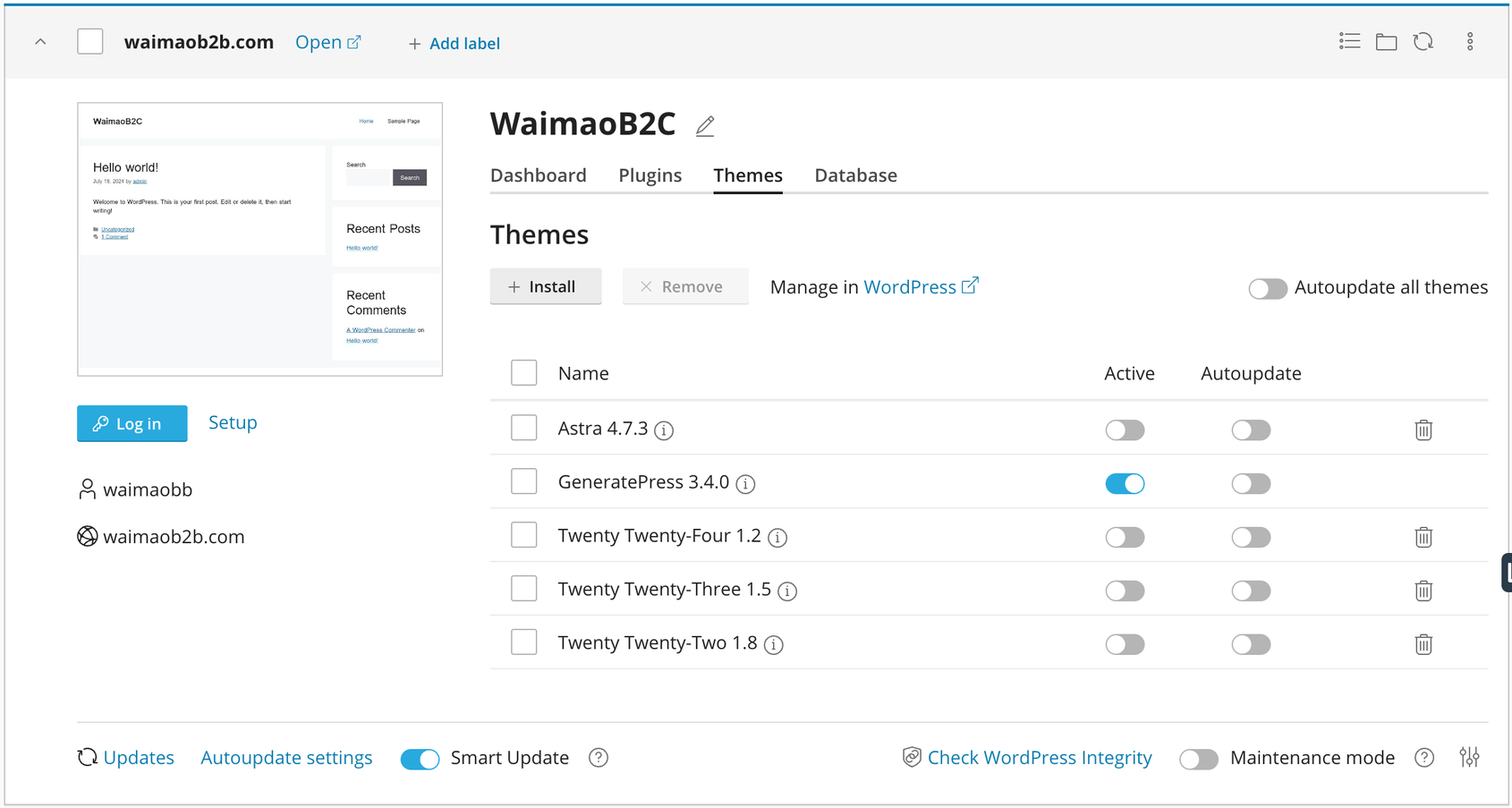Open Check WordPress Integrity
1512x808 pixels.
point(1040,757)
